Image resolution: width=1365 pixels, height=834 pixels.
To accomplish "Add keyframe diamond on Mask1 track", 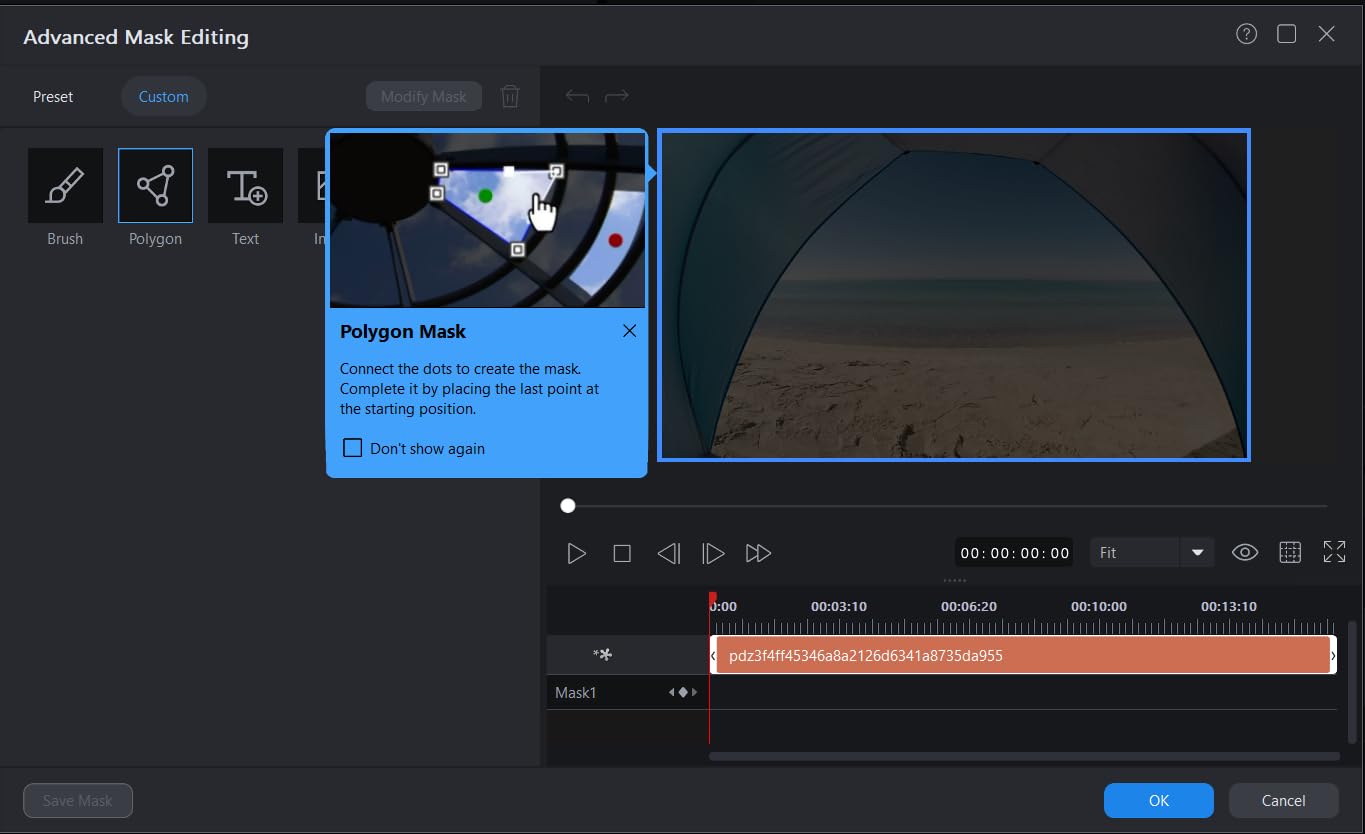I will [683, 692].
